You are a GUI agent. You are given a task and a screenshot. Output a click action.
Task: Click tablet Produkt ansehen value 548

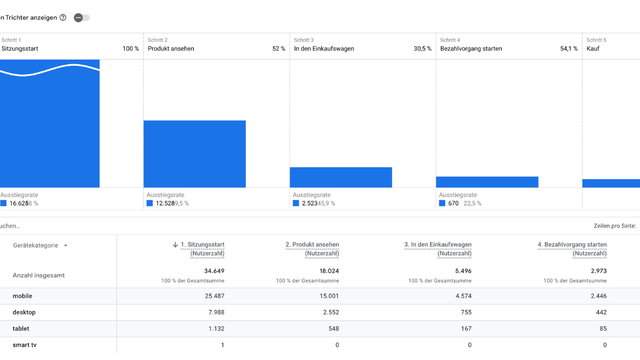click(333, 329)
